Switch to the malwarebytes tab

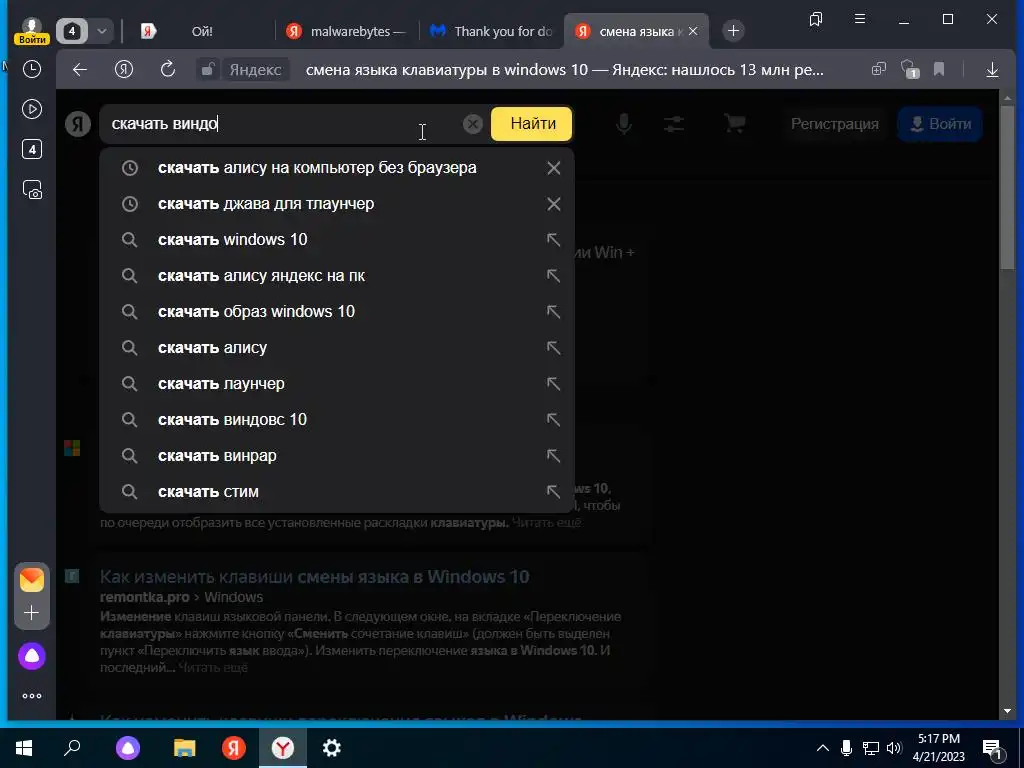[x=347, y=31]
